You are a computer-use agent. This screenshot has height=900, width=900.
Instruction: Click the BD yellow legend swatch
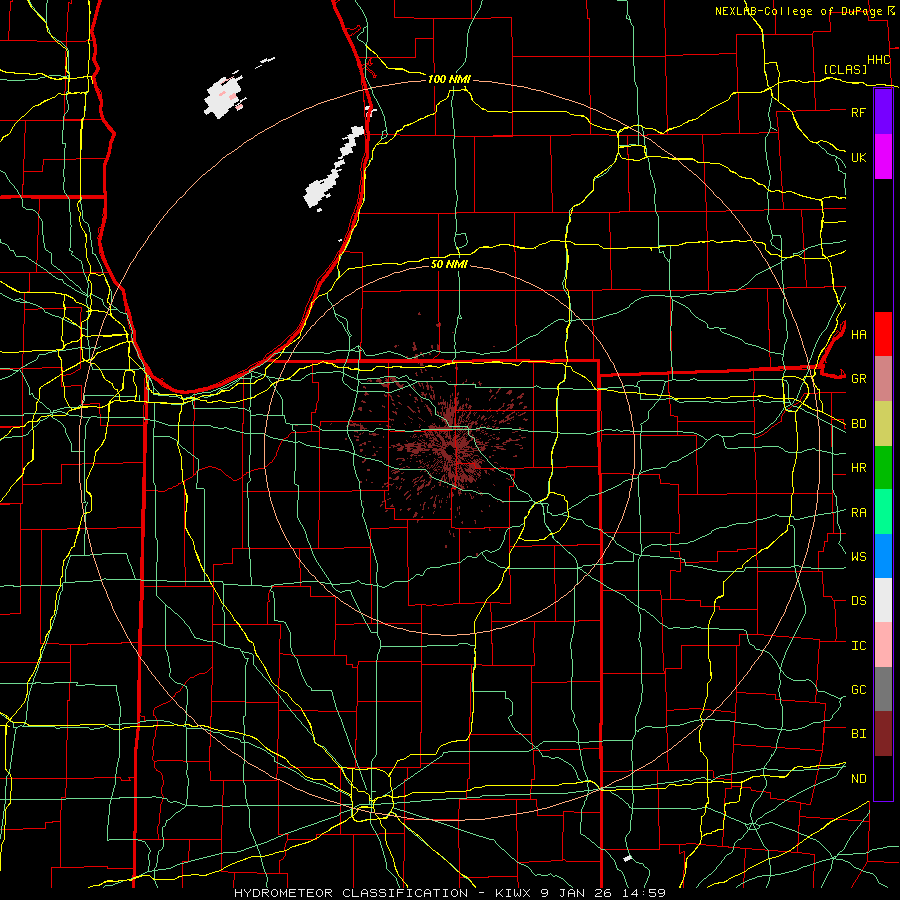tap(883, 424)
